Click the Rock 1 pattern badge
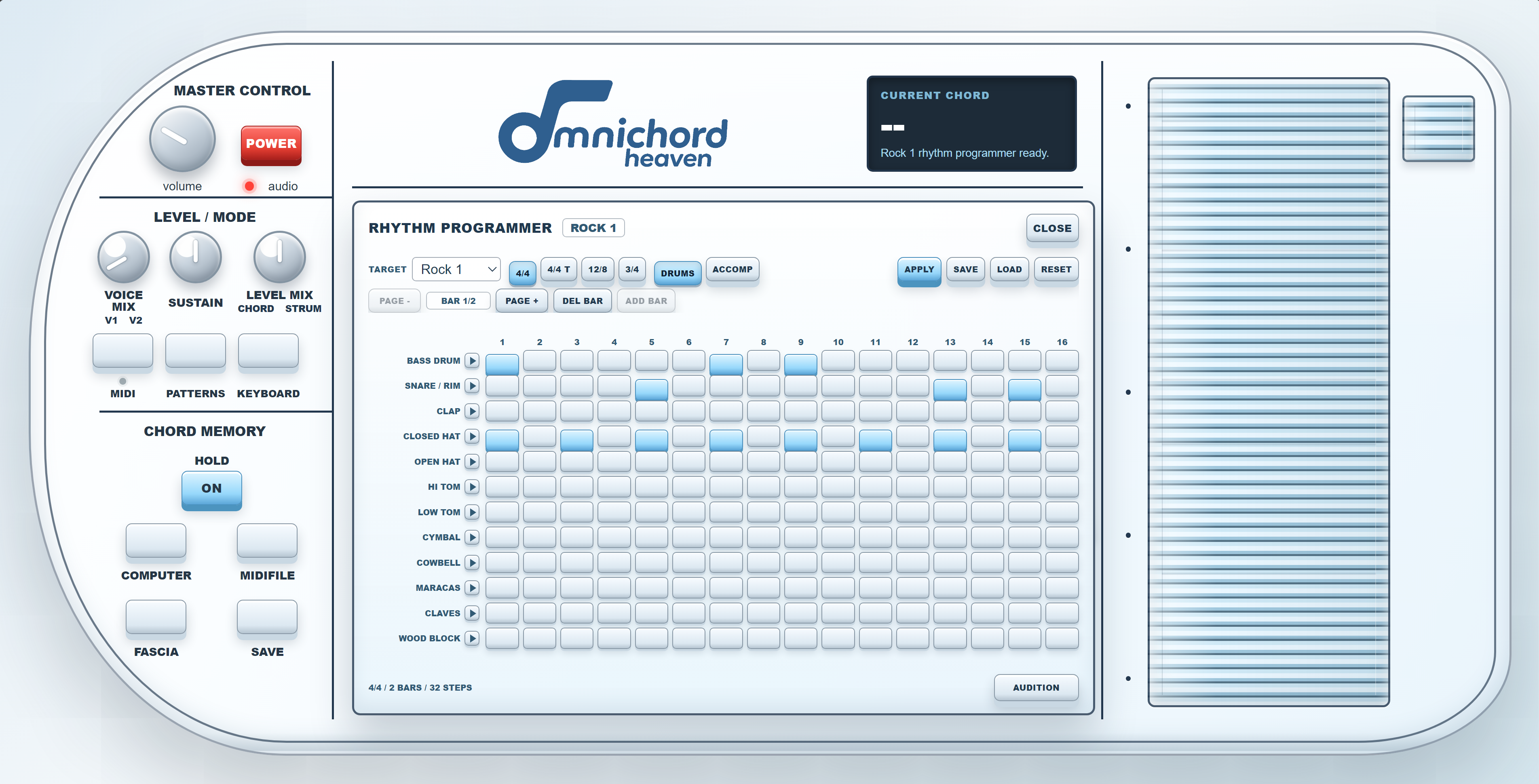Image resolution: width=1539 pixels, height=784 pixels. click(x=593, y=228)
